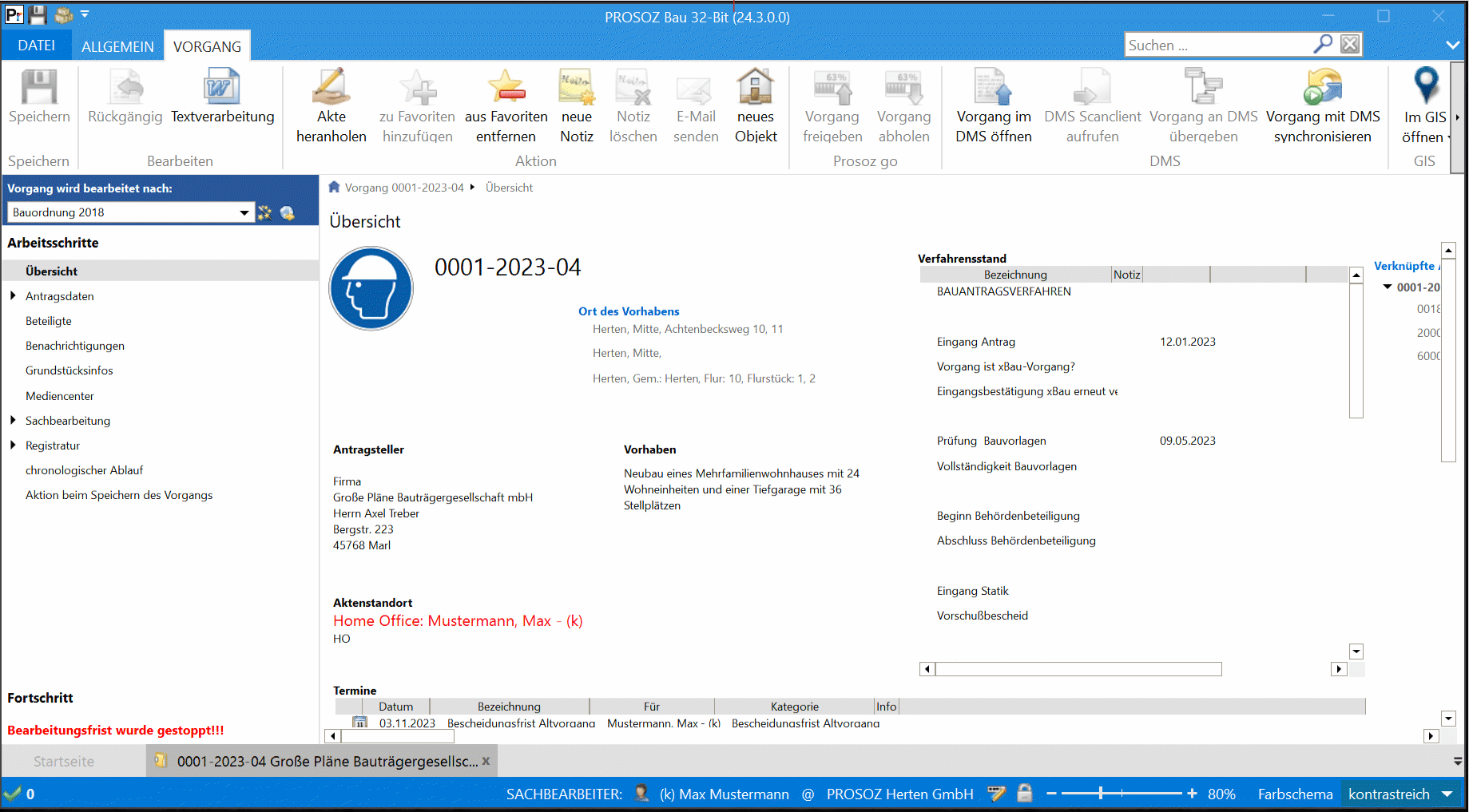Click the zoom out minus button
This screenshot has height=812, width=1469.
1051,793
